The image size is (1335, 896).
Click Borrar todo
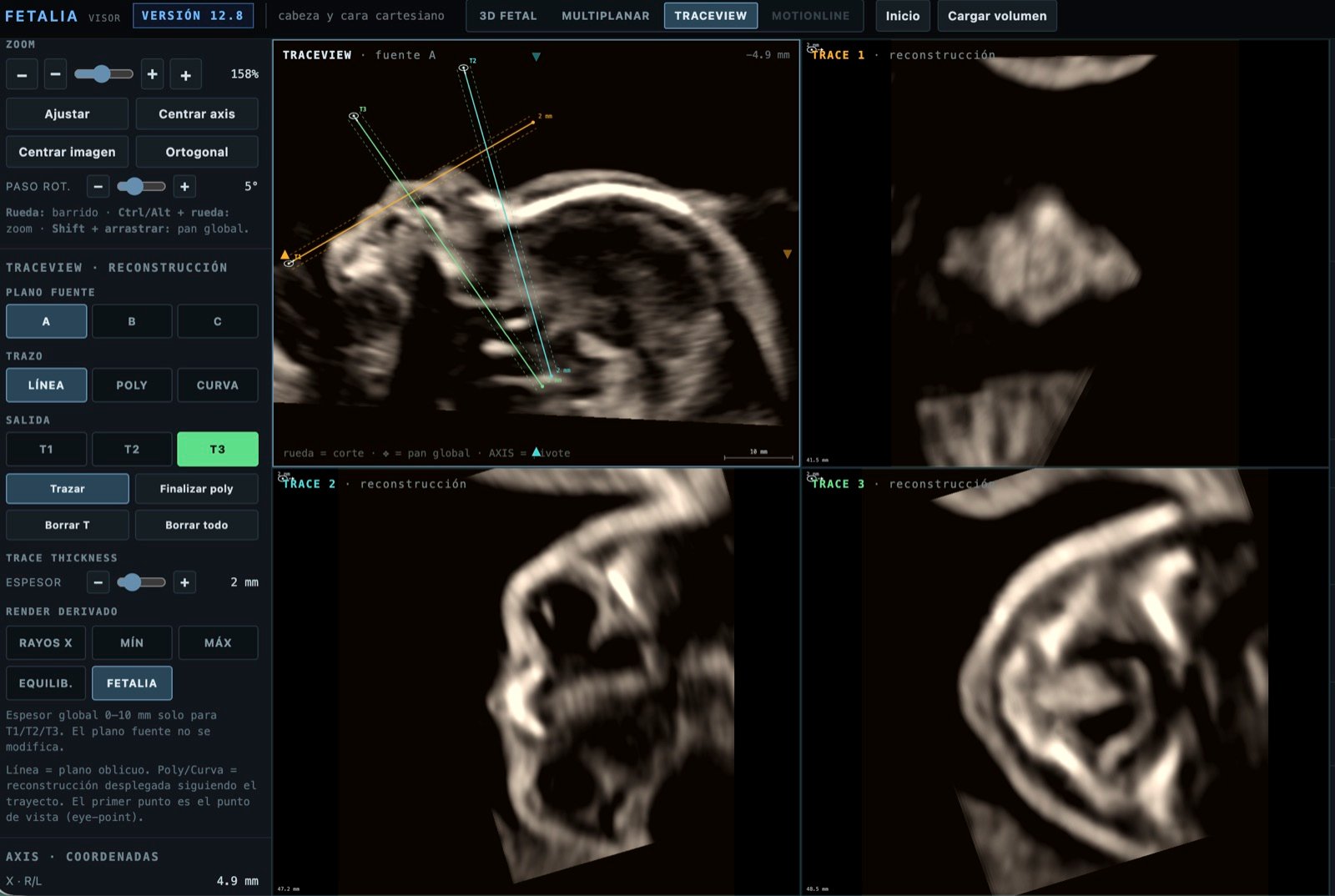coord(197,525)
